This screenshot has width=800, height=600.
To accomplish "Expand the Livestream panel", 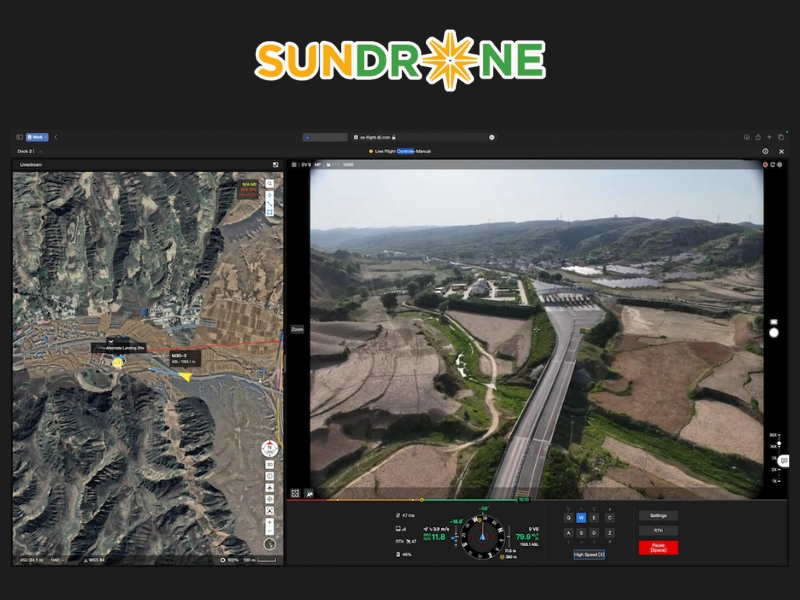I will [276, 165].
